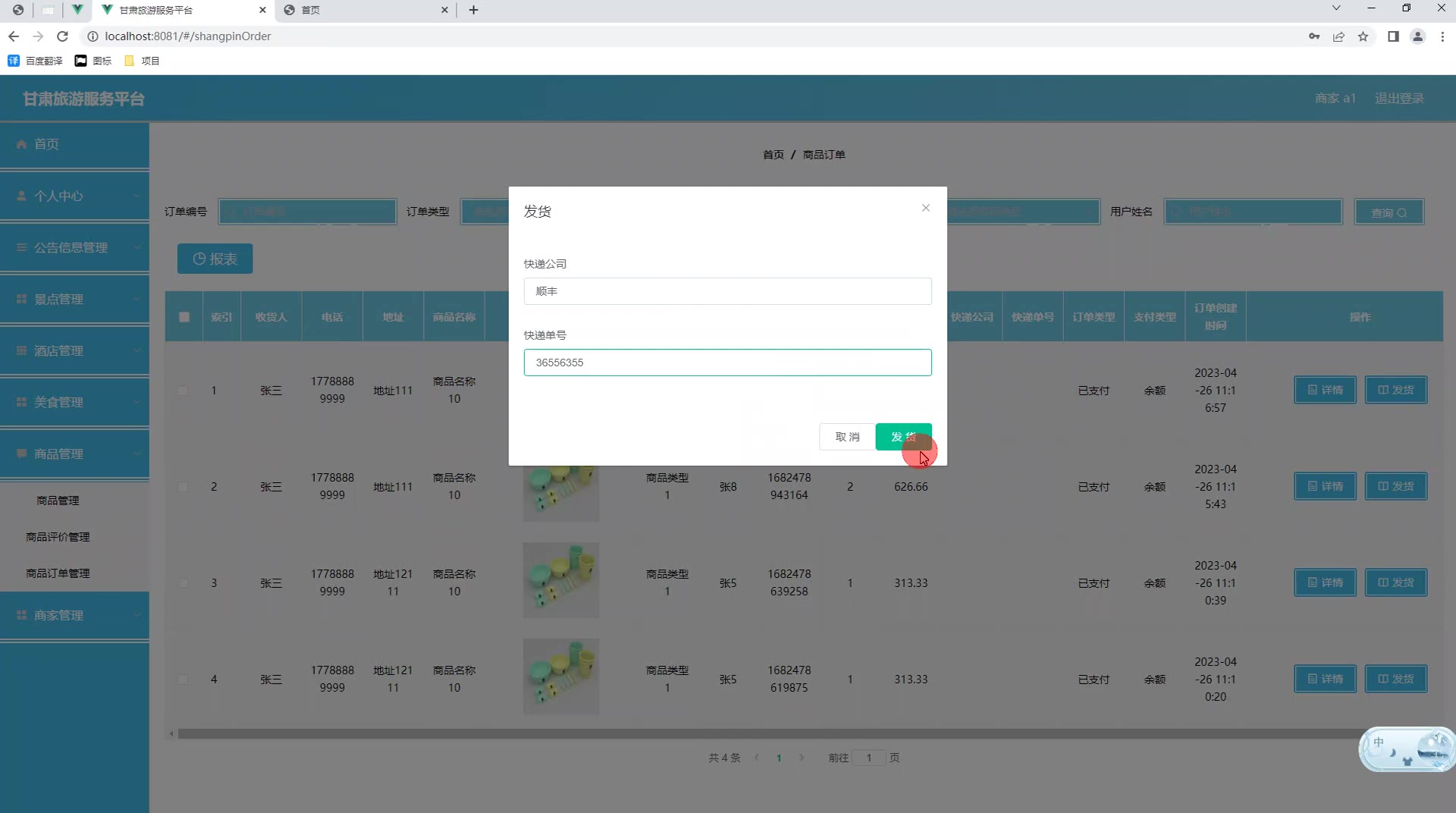Screen dimensions: 1456x813
Task: Expand 酒店管理 sidebar menu
Action: [74, 350]
